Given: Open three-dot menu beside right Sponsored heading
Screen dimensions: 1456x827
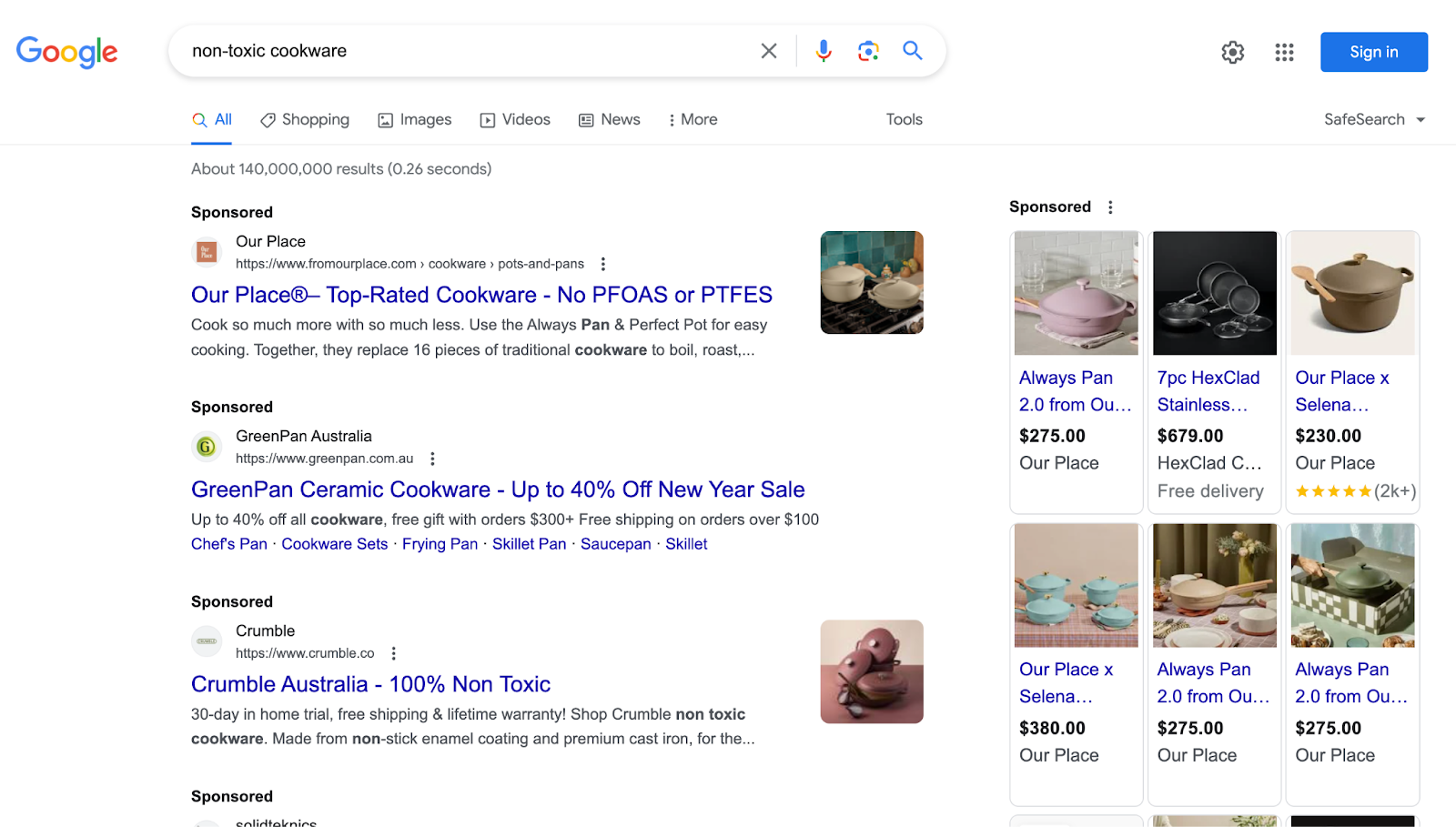Looking at the screenshot, I should 1110,207.
